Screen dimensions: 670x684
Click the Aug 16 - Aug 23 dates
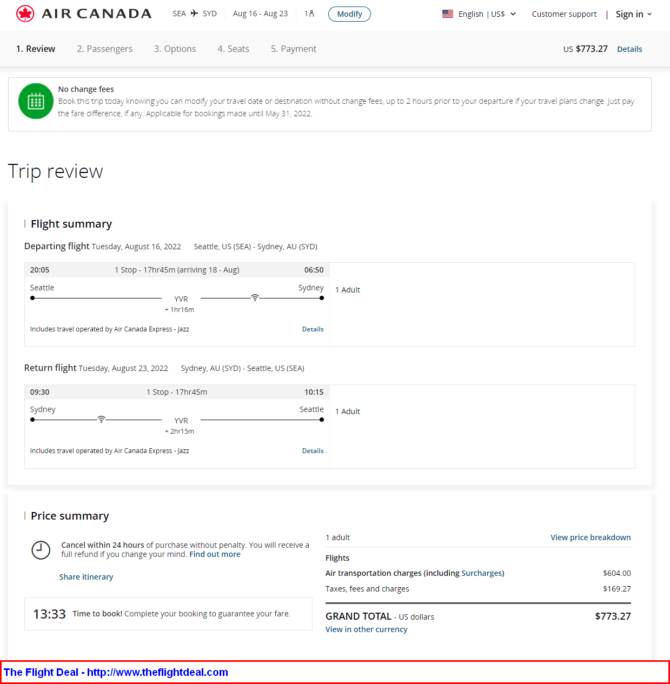260,14
